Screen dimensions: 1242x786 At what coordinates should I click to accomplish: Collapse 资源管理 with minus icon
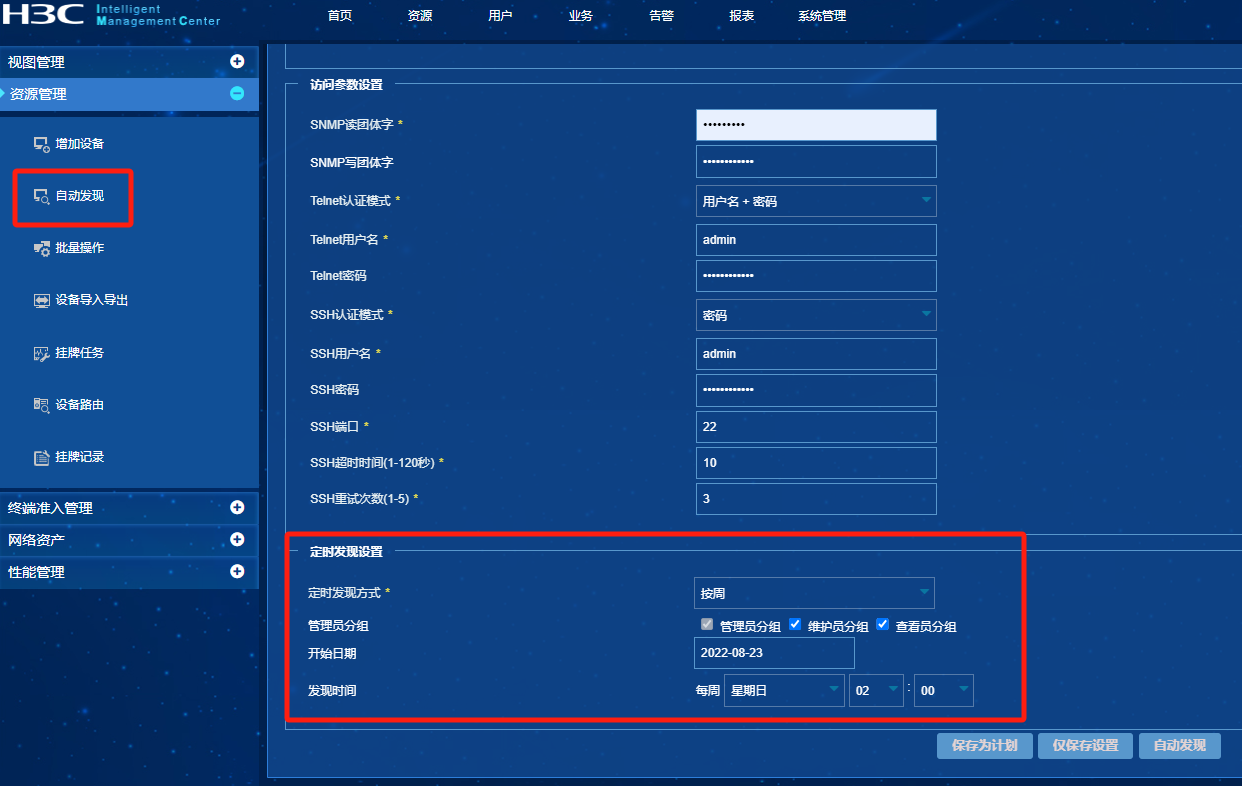click(x=237, y=93)
